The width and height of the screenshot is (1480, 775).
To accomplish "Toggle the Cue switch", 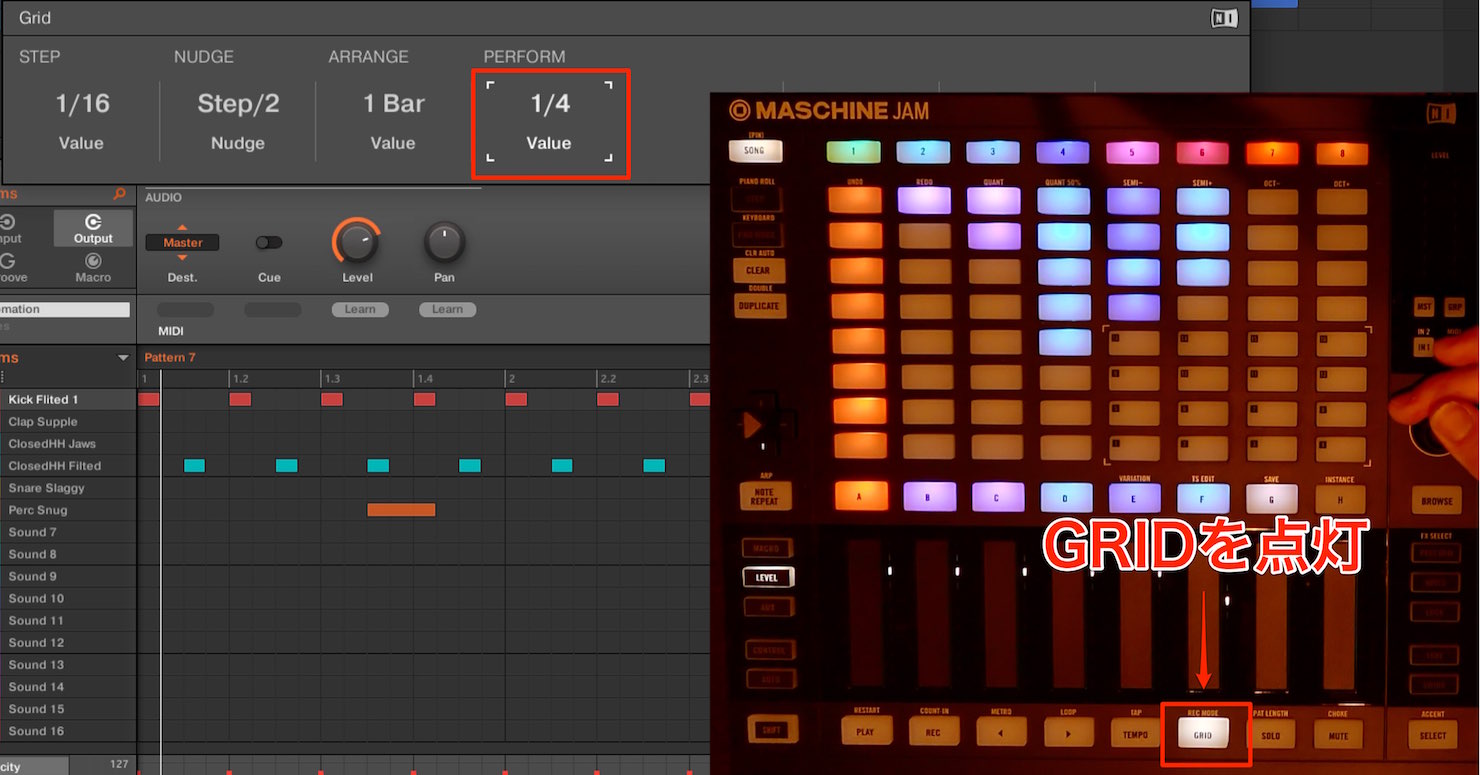I will (269, 243).
